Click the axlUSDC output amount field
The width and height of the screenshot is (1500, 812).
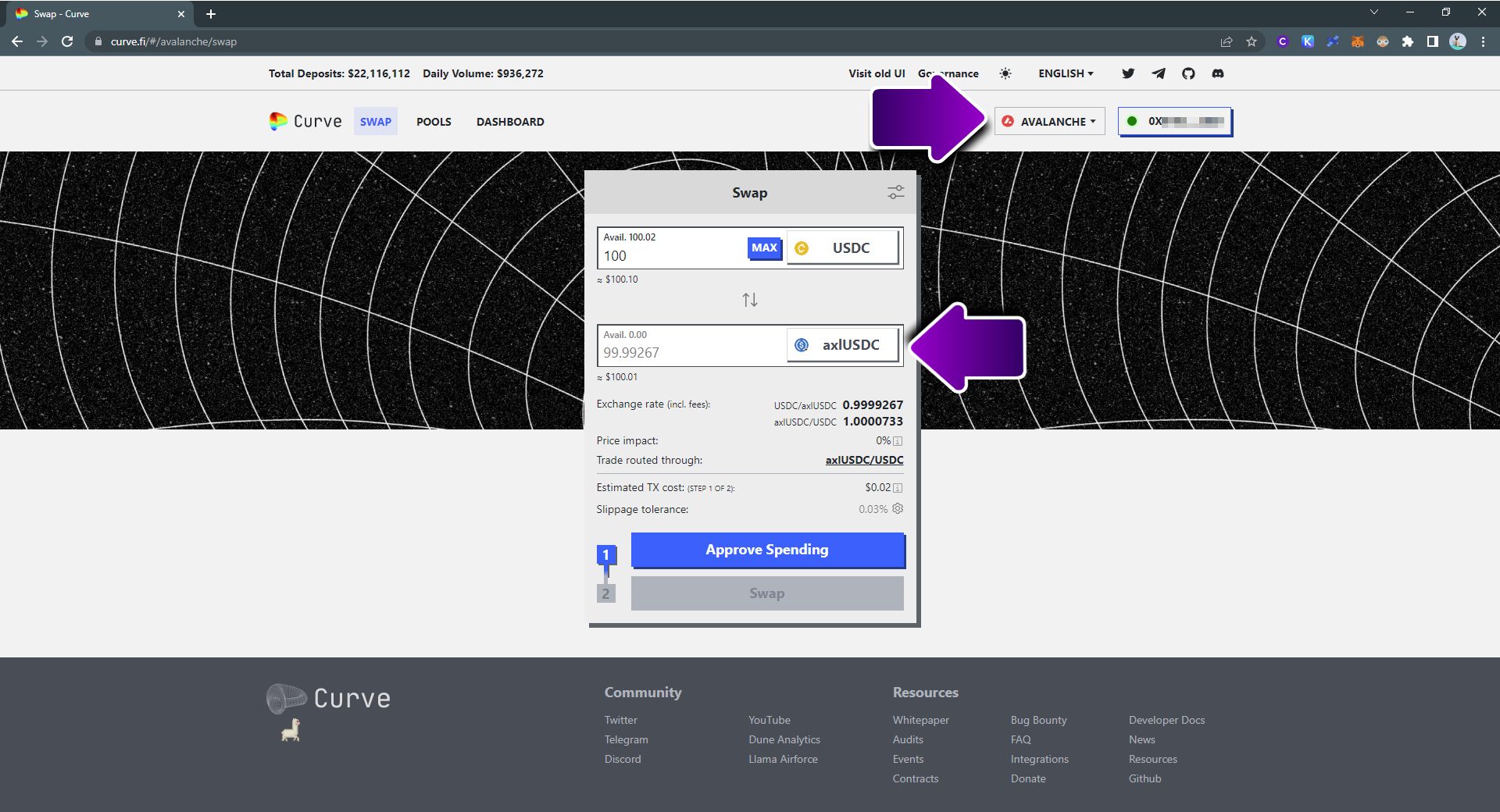coord(692,353)
